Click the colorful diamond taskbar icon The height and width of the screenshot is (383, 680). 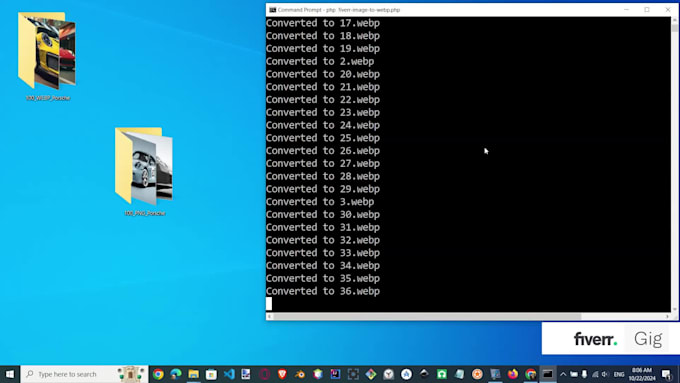tap(371, 374)
